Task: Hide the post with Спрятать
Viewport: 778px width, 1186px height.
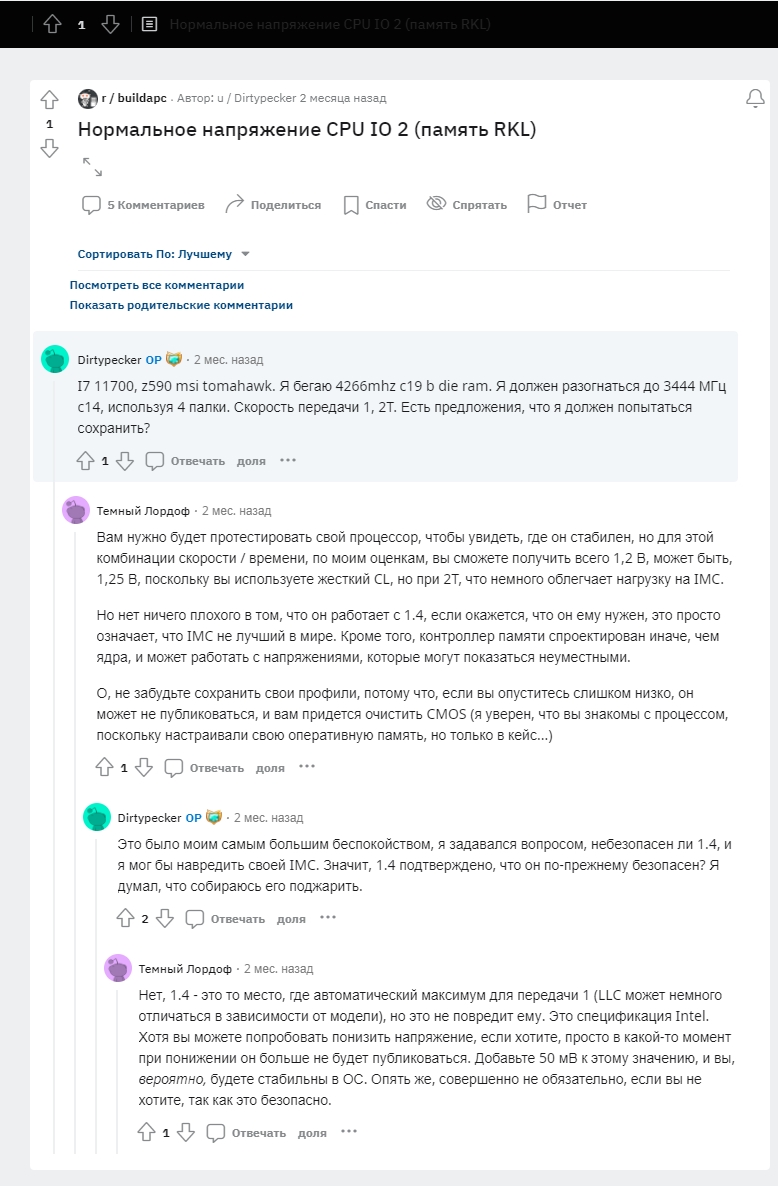Action: pos(467,205)
